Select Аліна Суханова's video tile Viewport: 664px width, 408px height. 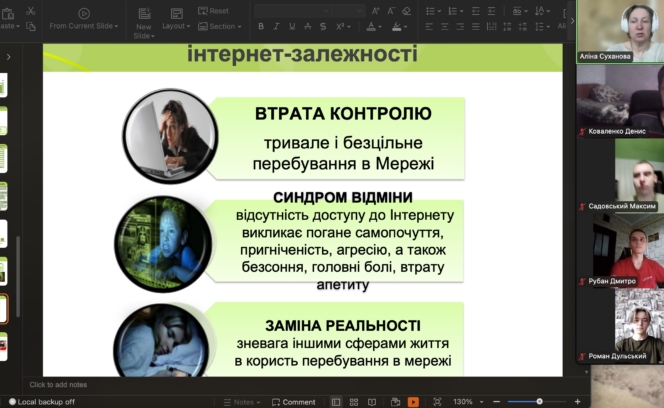[x=620, y=30]
